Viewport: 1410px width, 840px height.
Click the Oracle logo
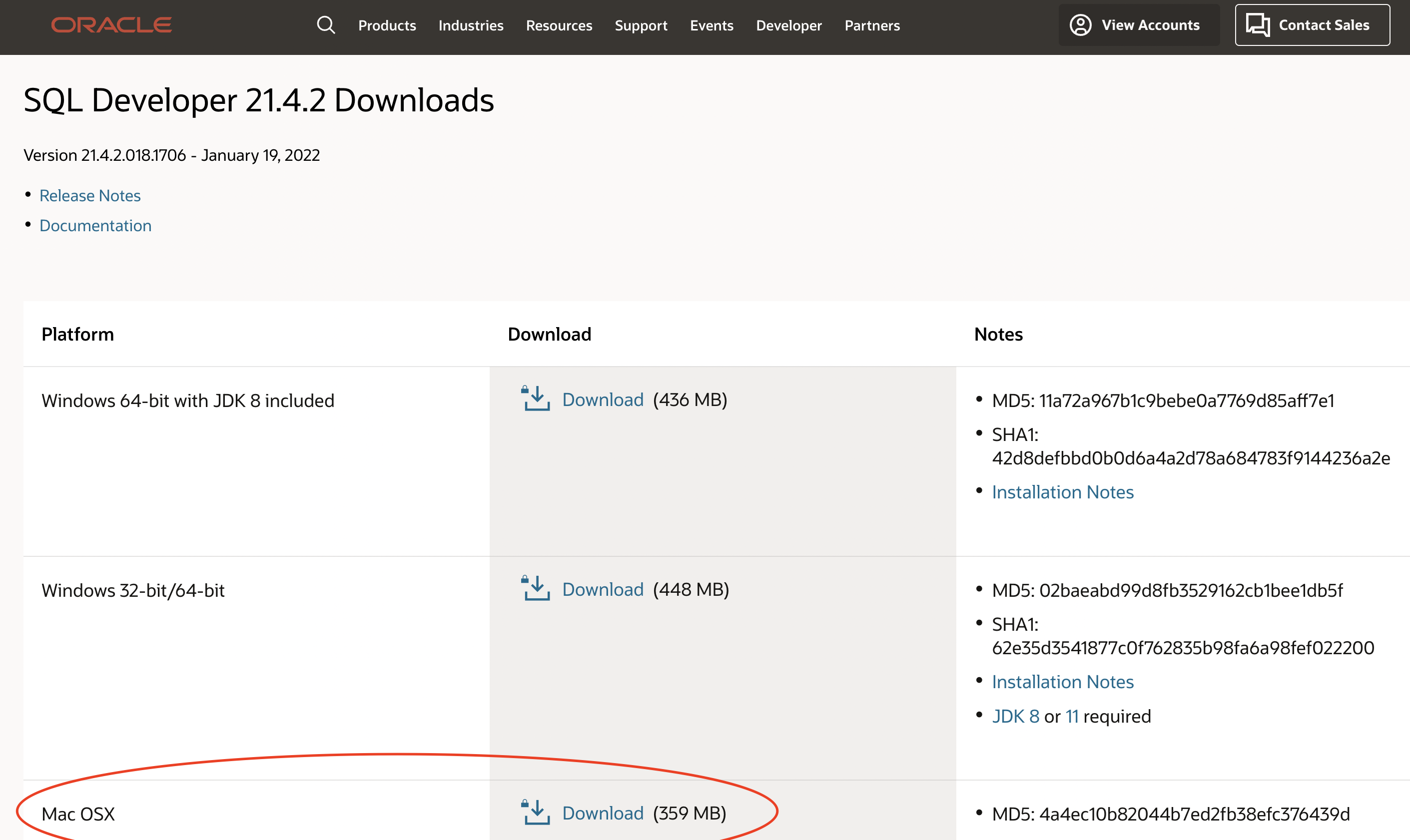pyautogui.click(x=111, y=25)
